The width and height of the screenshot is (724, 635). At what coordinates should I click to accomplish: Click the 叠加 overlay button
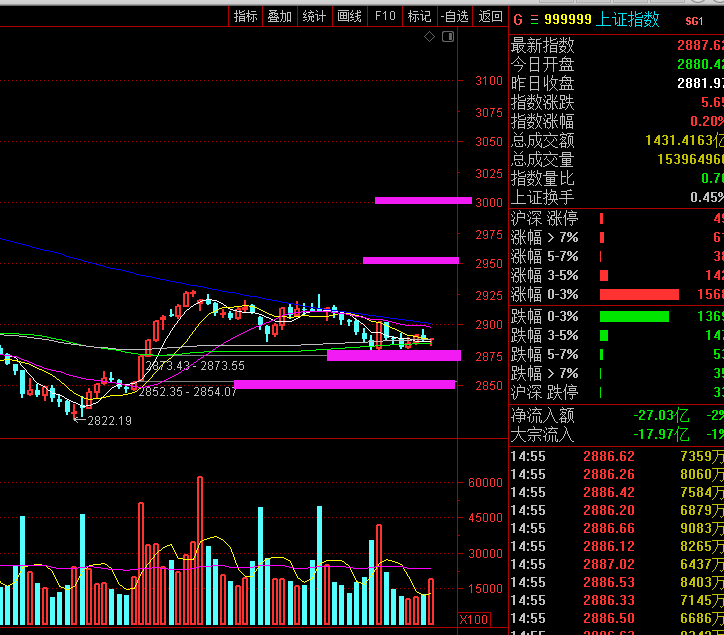[280, 16]
